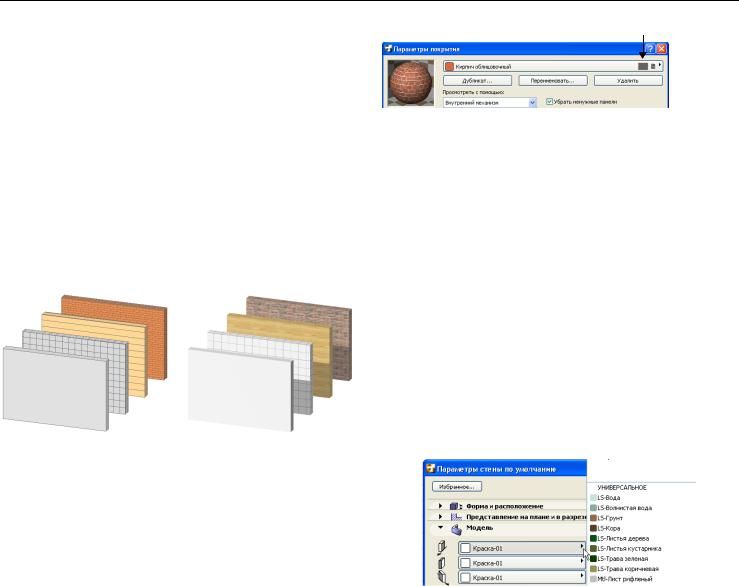
Task: Open the first Краска-01 material dropdown
Action: (522, 548)
